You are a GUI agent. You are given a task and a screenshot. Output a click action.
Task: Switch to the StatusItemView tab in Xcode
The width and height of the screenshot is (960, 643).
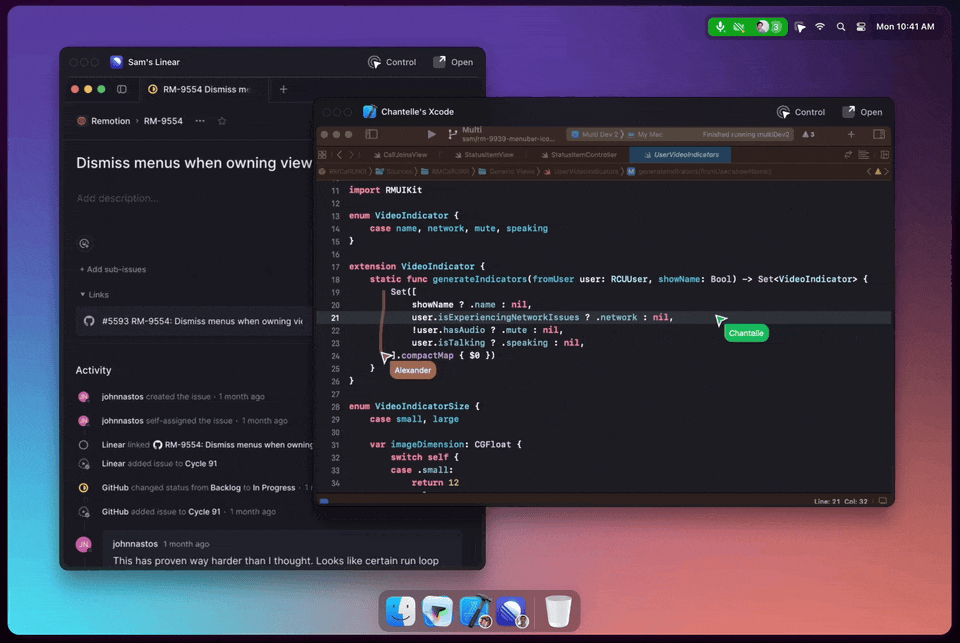click(484, 155)
